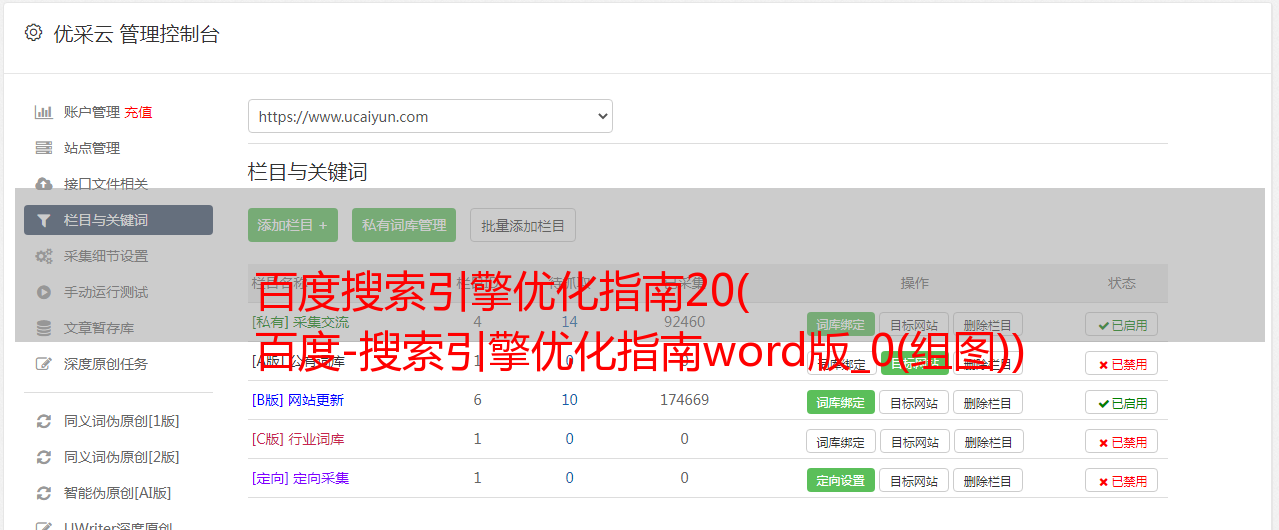Click 删除栏目 in the 网站更新 row
Screen dimensions: 1279x530
[x=988, y=402]
